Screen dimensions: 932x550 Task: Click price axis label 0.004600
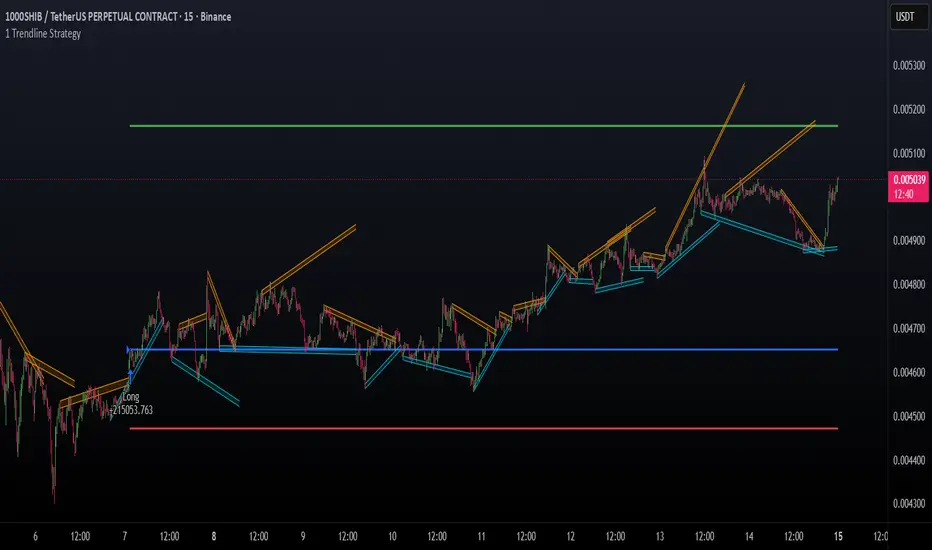tap(909, 373)
